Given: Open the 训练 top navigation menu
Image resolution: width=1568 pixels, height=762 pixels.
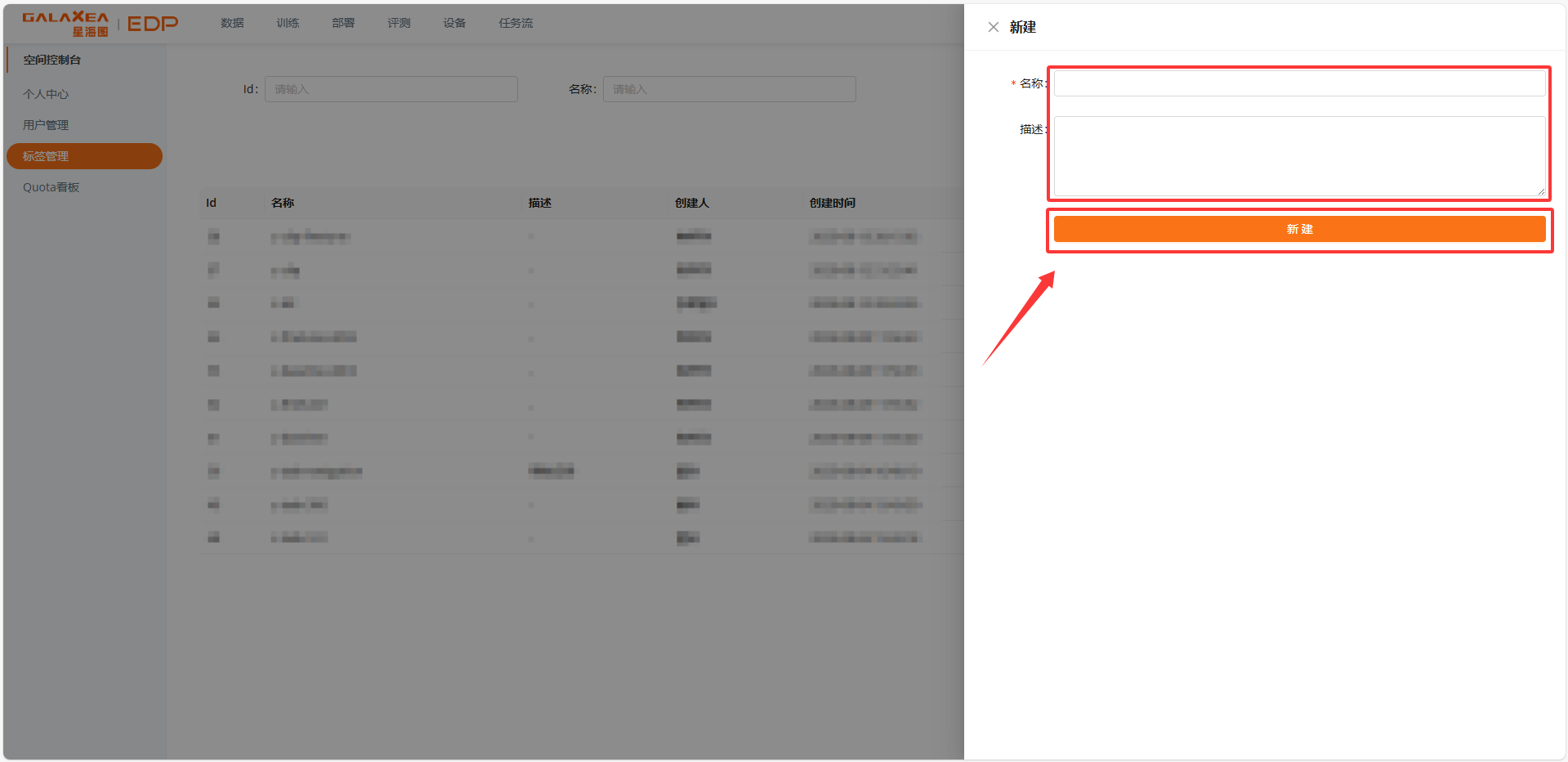Looking at the screenshot, I should pyautogui.click(x=288, y=23).
